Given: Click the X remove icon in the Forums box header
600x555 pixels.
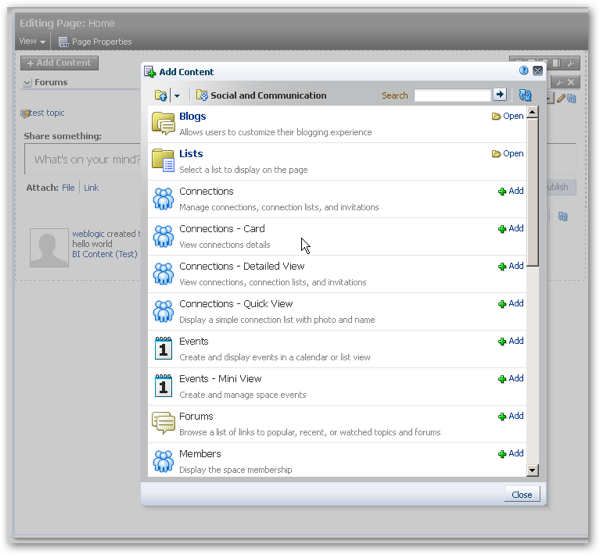Looking at the screenshot, I should [x=571, y=82].
